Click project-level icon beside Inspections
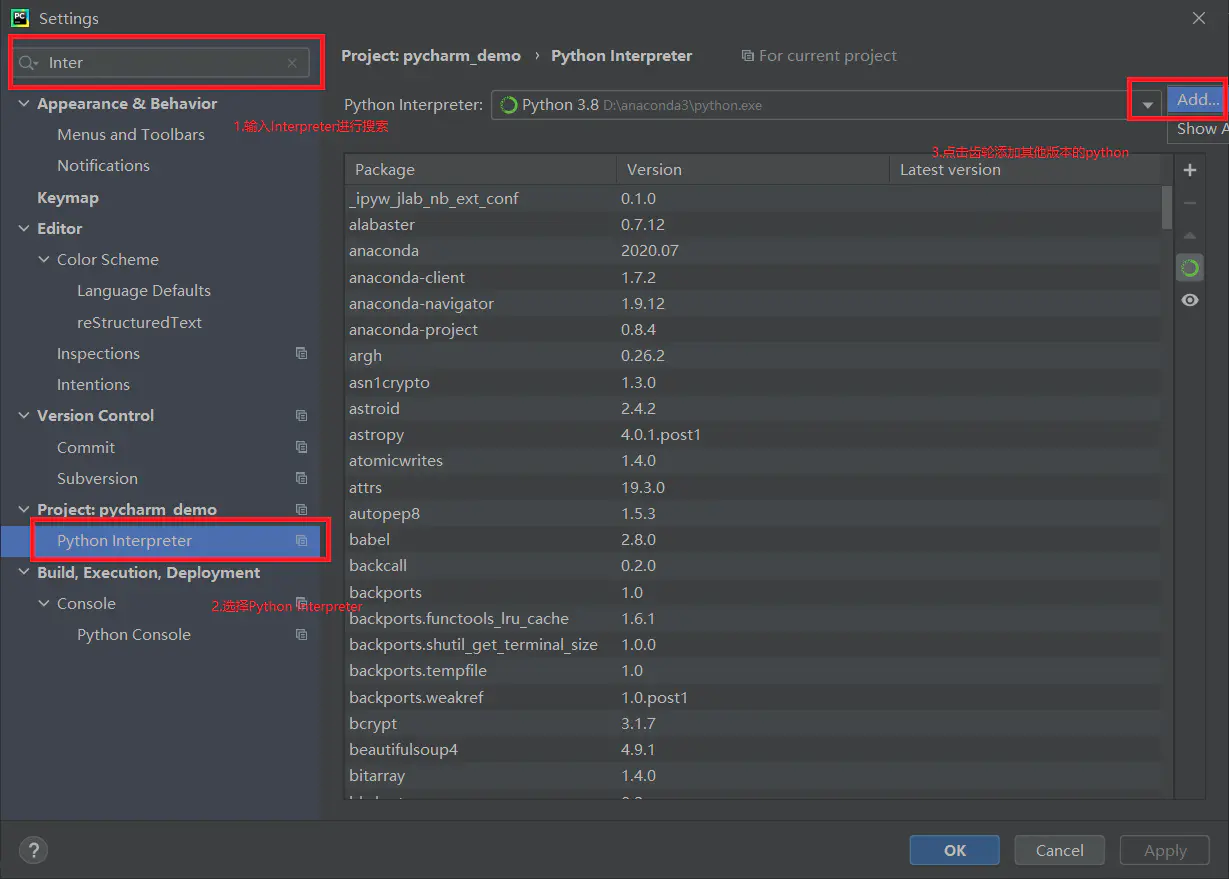The width and height of the screenshot is (1229, 879). coord(301,353)
